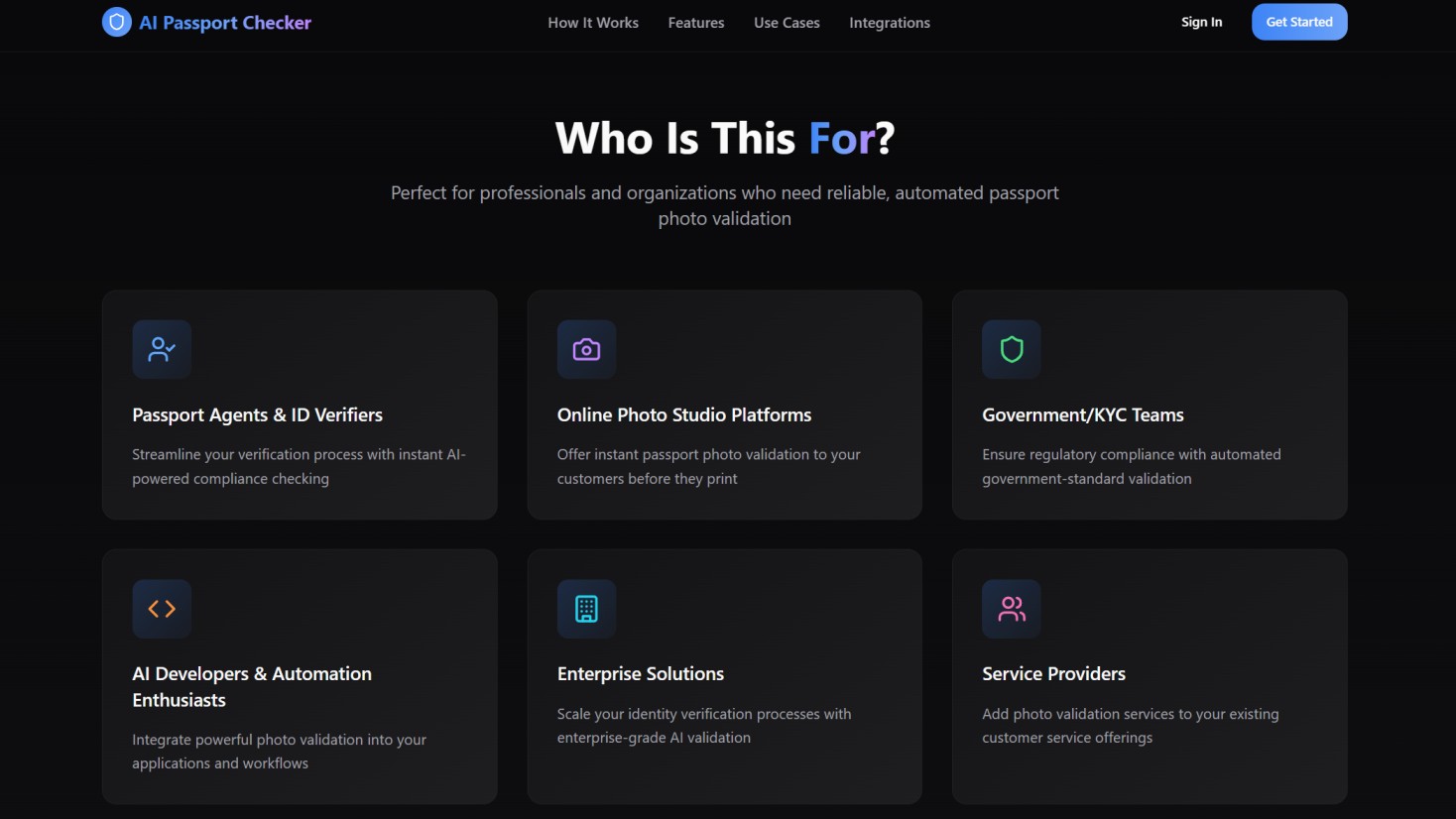Image resolution: width=1456 pixels, height=819 pixels.
Task: Select the AI Developers & Automation Enthusiasts title
Action: click(x=252, y=687)
